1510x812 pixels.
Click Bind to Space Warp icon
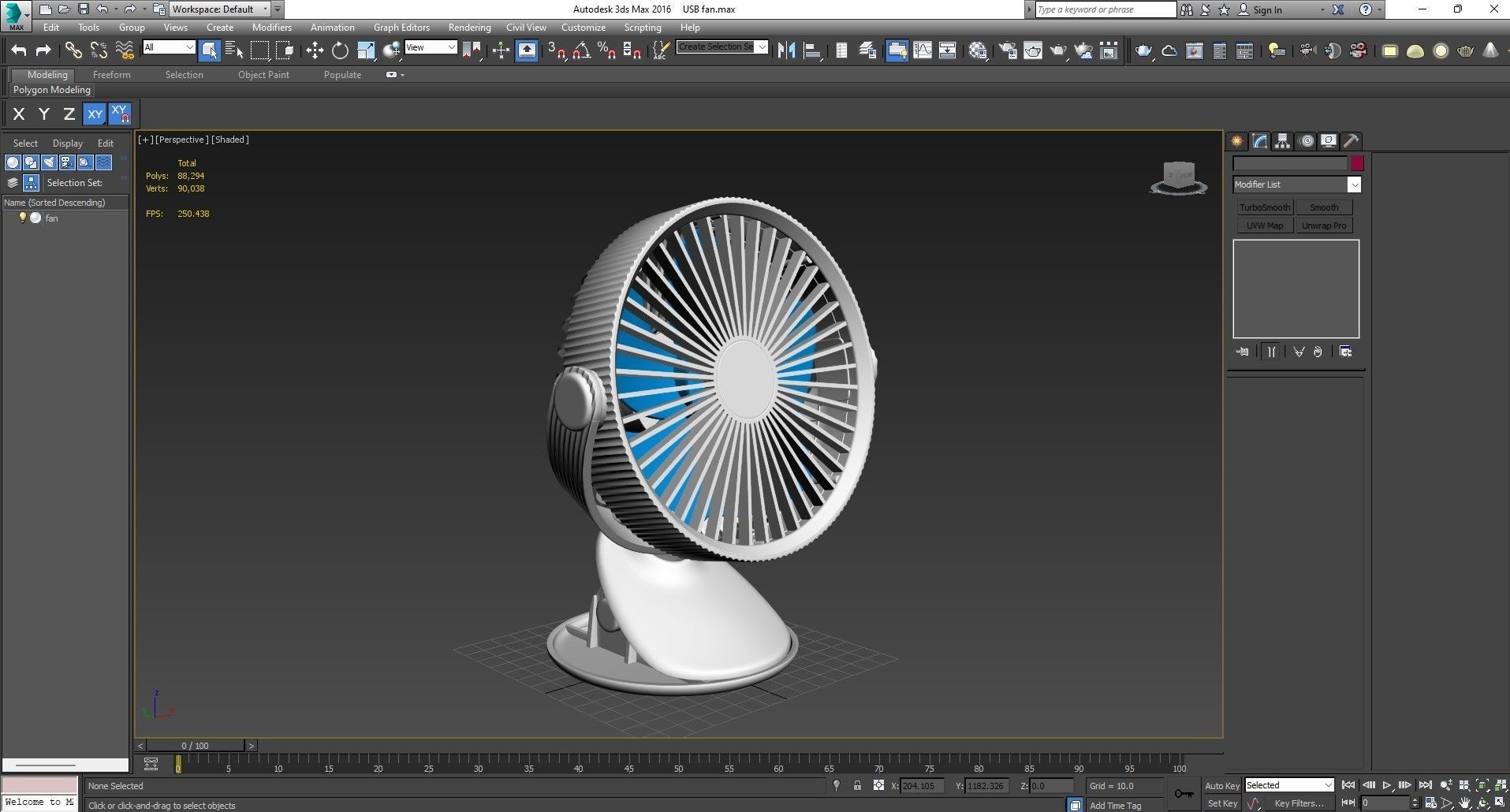click(125, 50)
